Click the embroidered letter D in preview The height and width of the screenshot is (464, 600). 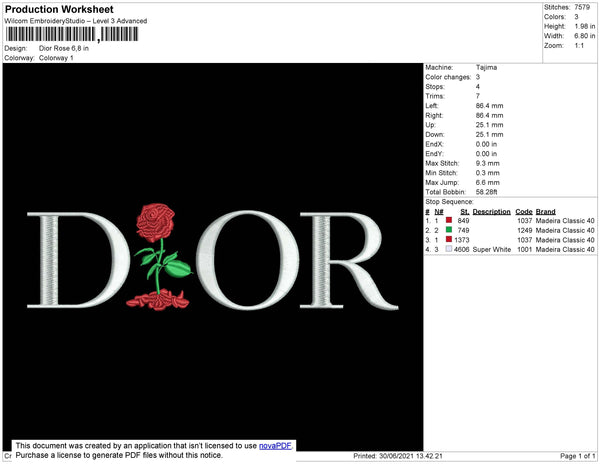(78, 260)
